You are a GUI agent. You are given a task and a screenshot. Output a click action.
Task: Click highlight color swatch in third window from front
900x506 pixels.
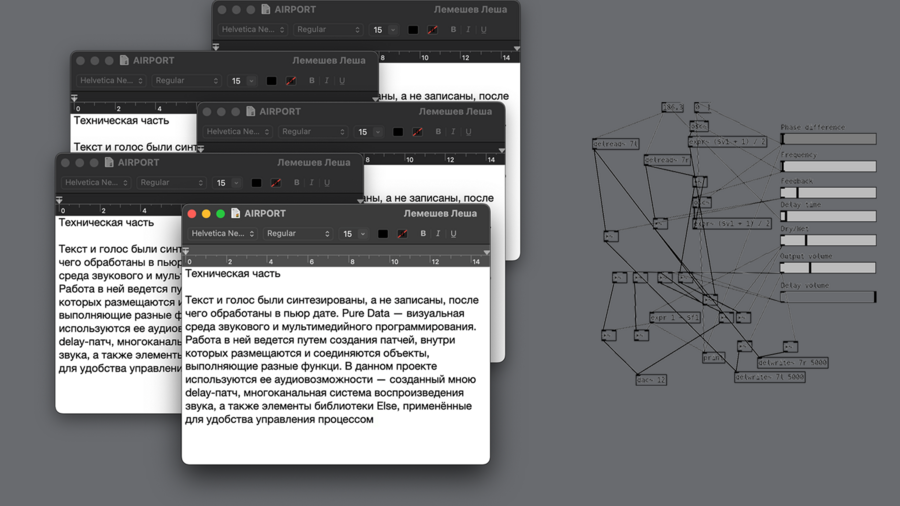417,131
